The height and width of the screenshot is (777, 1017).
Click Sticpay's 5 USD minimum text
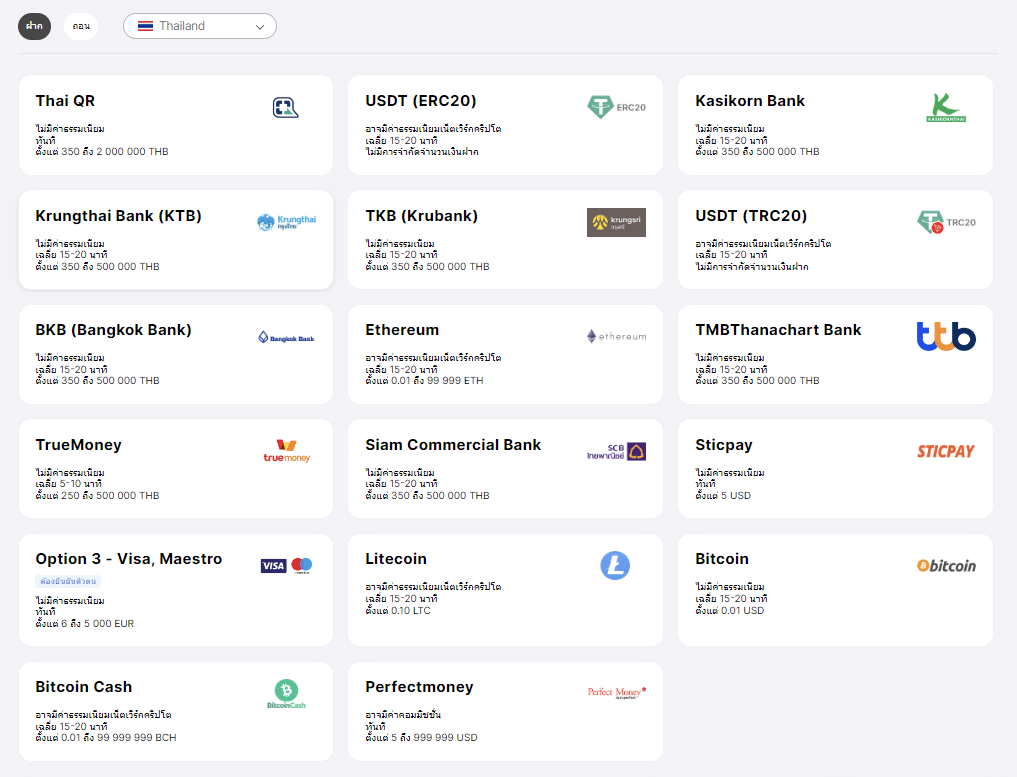[x=723, y=496]
